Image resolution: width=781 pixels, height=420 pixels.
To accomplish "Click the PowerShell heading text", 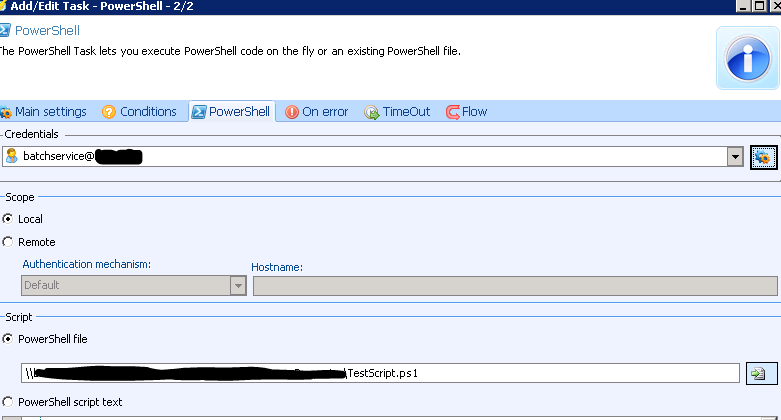I will pos(47,30).
